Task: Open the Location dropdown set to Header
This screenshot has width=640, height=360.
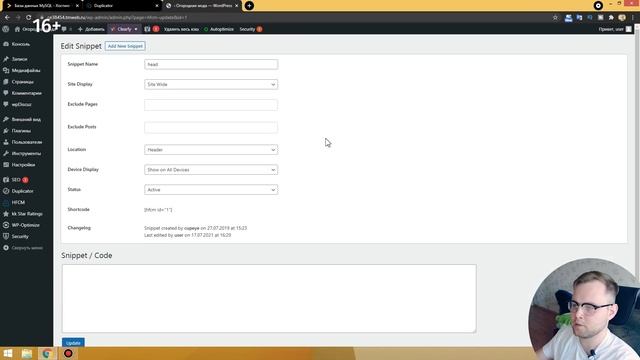Action: [211, 150]
